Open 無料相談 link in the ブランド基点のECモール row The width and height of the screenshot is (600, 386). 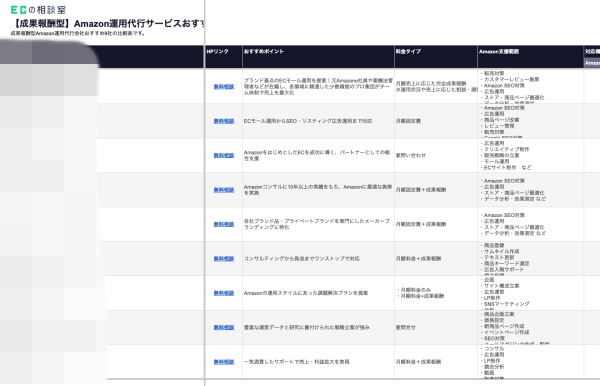pos(224,87)
